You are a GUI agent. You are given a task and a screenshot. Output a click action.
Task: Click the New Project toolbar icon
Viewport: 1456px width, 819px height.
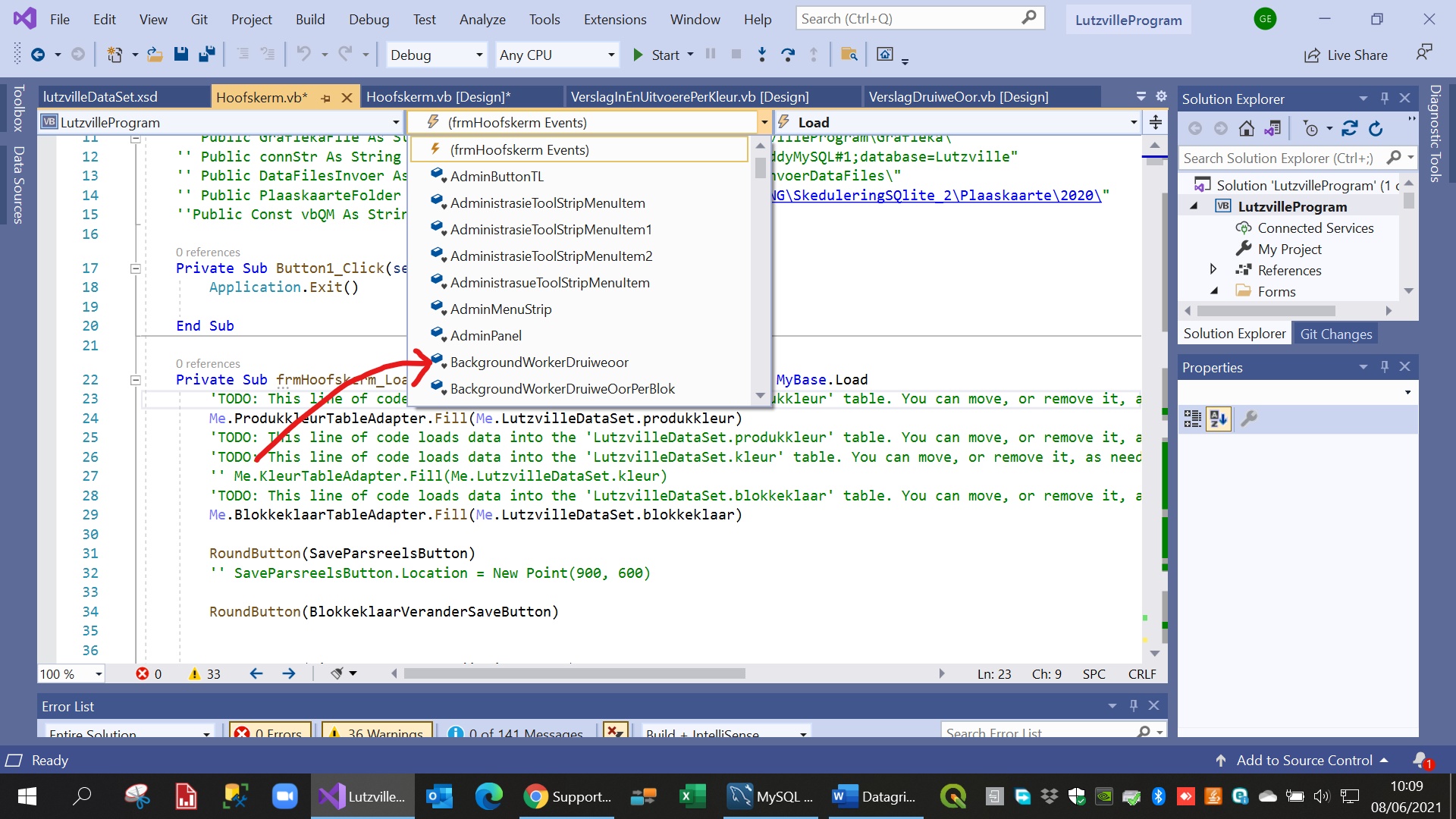115,55
